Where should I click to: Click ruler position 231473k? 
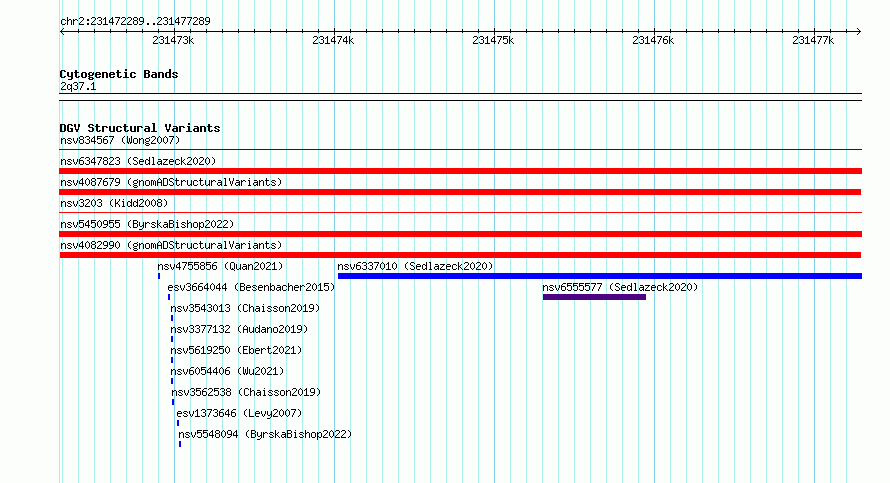[x=173, y=40]
